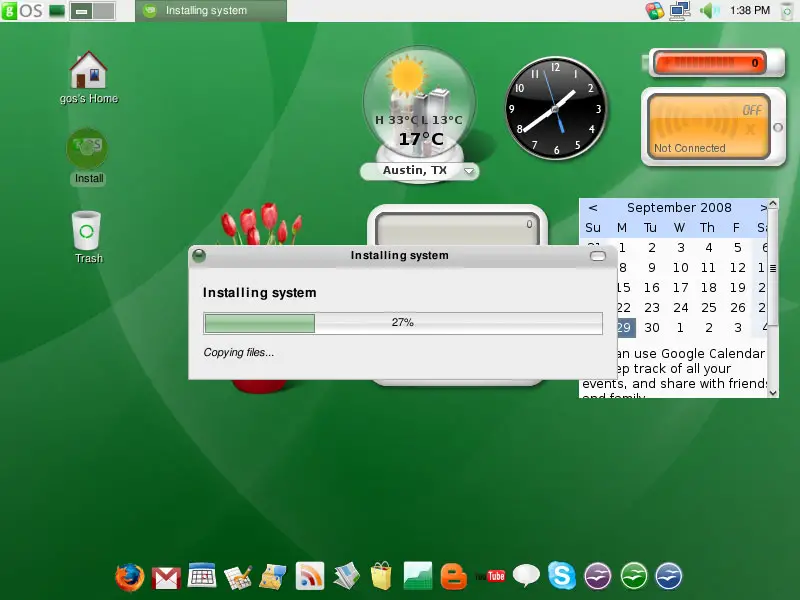This screenshot has height=600, width=800.
Task: Select the Installing system taskbar item
Action: point(210,11)
